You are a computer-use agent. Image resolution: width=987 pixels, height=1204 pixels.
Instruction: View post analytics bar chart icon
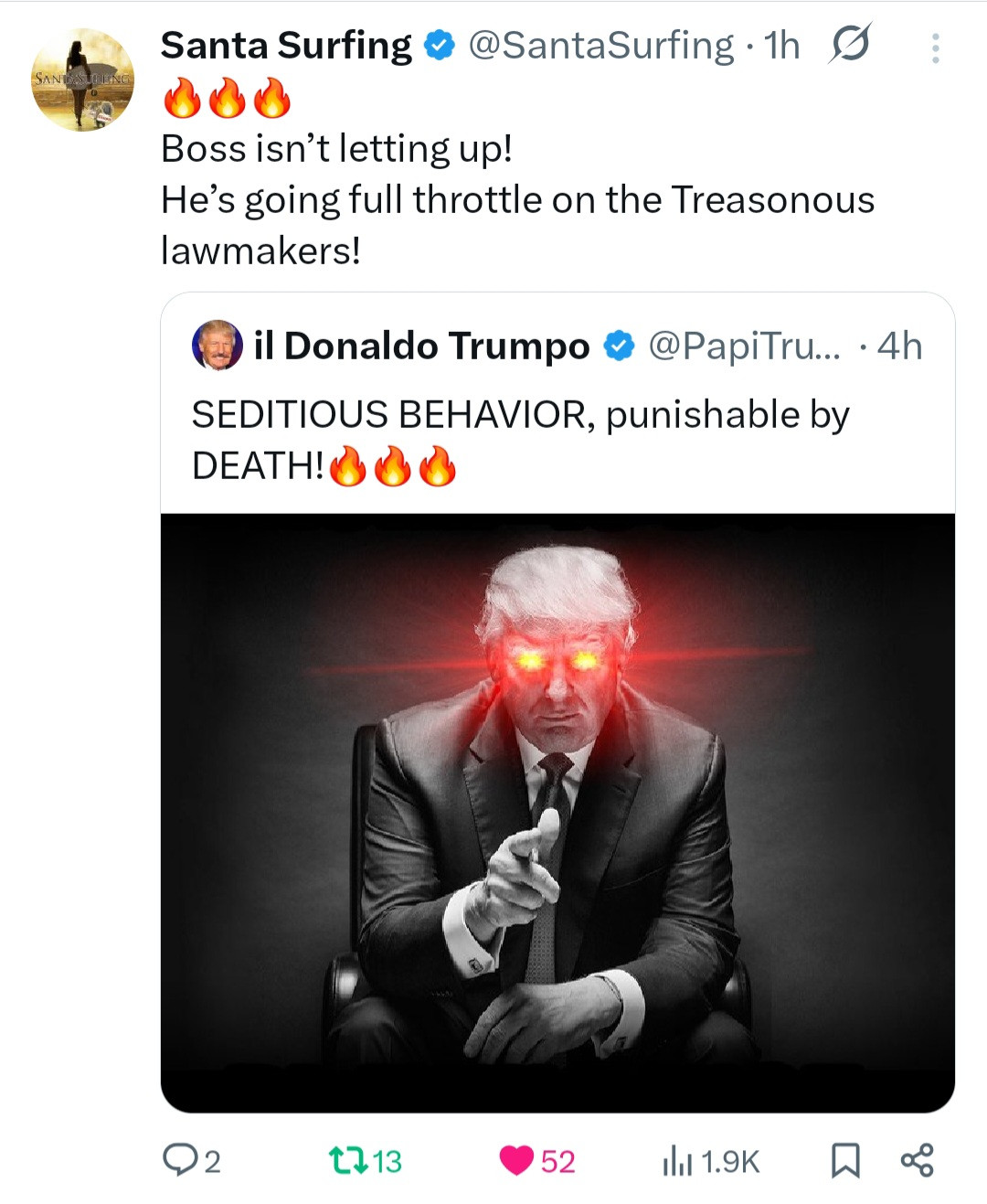tap(677, 1161)
